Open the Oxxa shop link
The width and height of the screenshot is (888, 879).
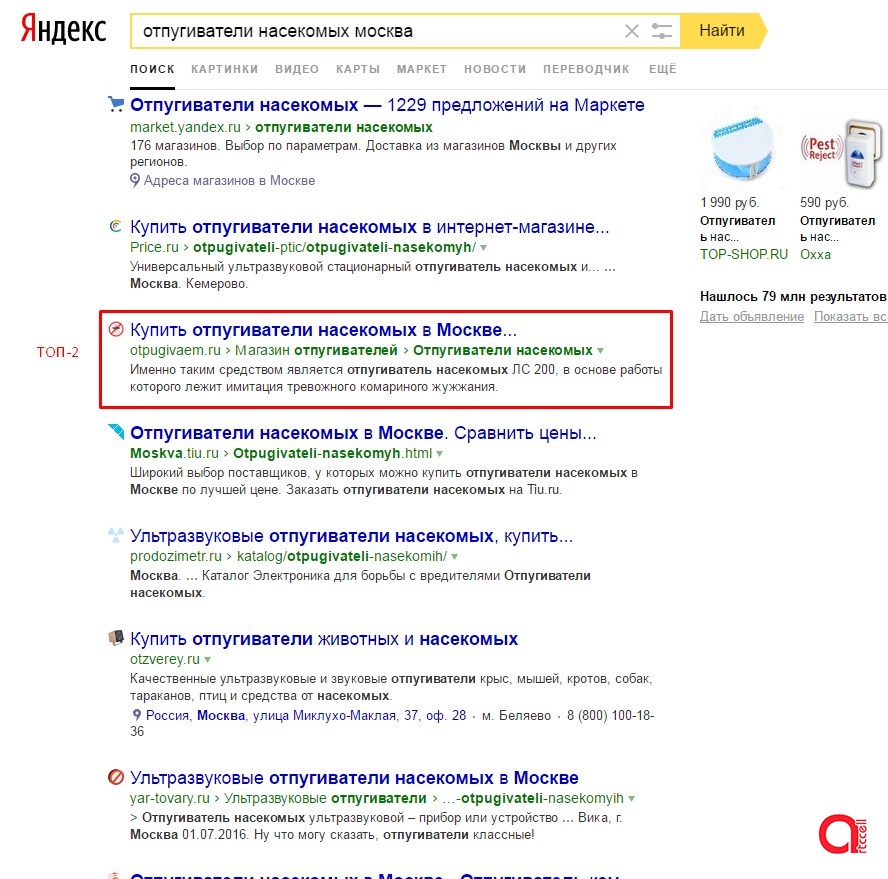(x=815, y=254)
